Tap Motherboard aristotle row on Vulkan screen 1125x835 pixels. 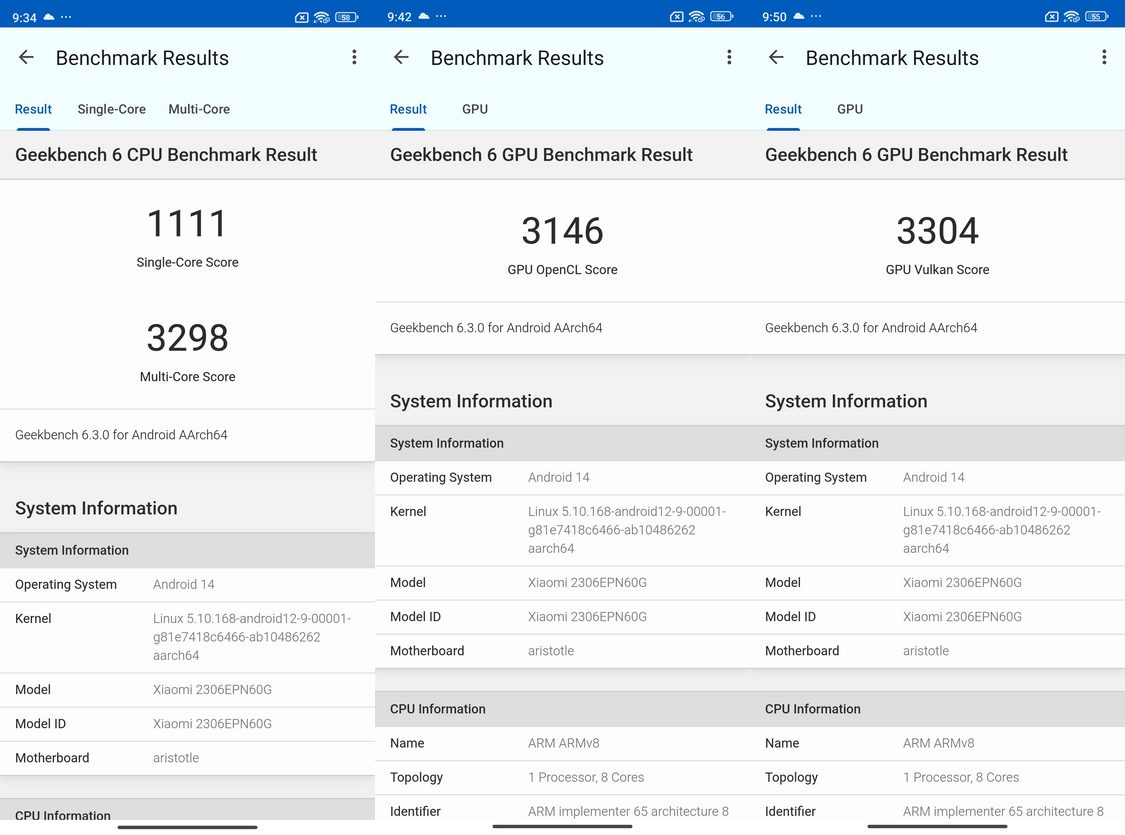(x=937, y=651)
